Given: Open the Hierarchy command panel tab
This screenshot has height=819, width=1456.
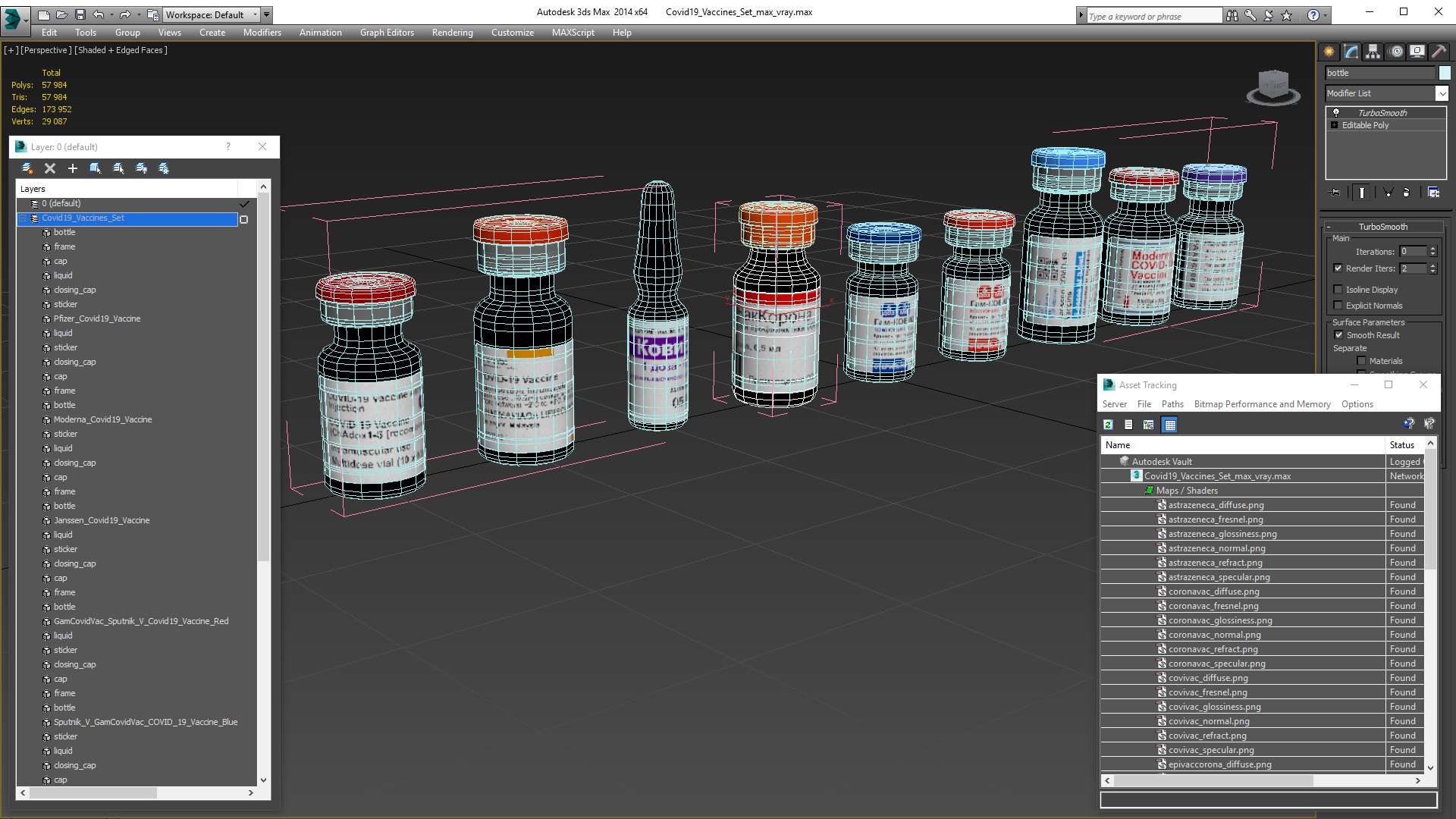Looking at the screenshot, I should [1373, 52].
